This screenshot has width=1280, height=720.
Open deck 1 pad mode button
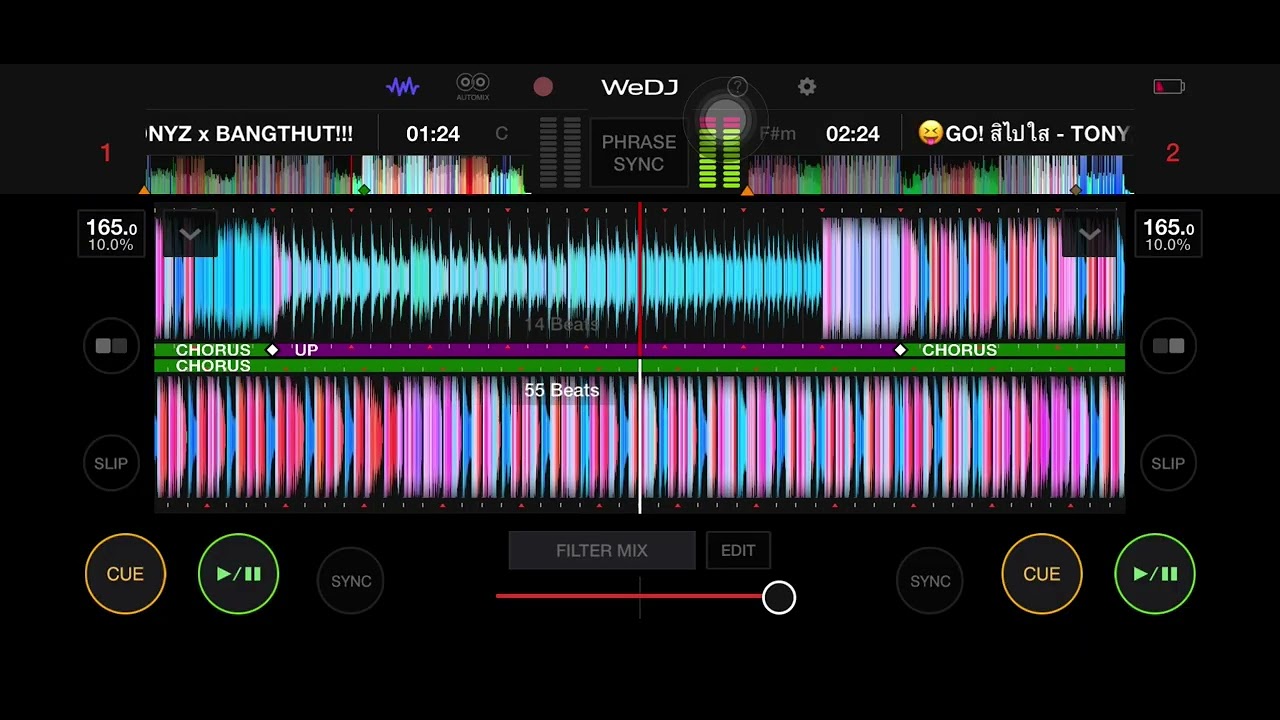point(111,346)
